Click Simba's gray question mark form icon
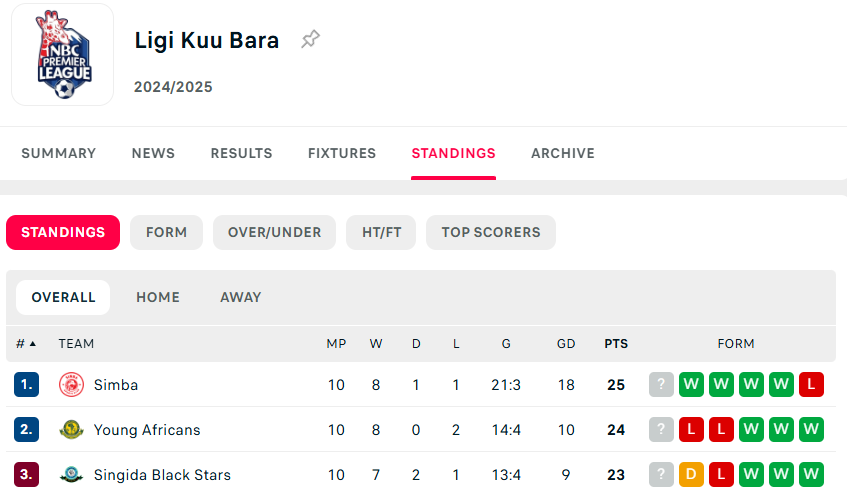 point(661,385)
